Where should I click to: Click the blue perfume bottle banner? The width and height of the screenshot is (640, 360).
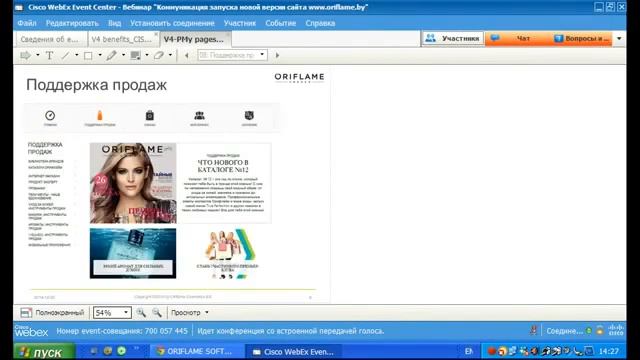[x=133, y=253]
